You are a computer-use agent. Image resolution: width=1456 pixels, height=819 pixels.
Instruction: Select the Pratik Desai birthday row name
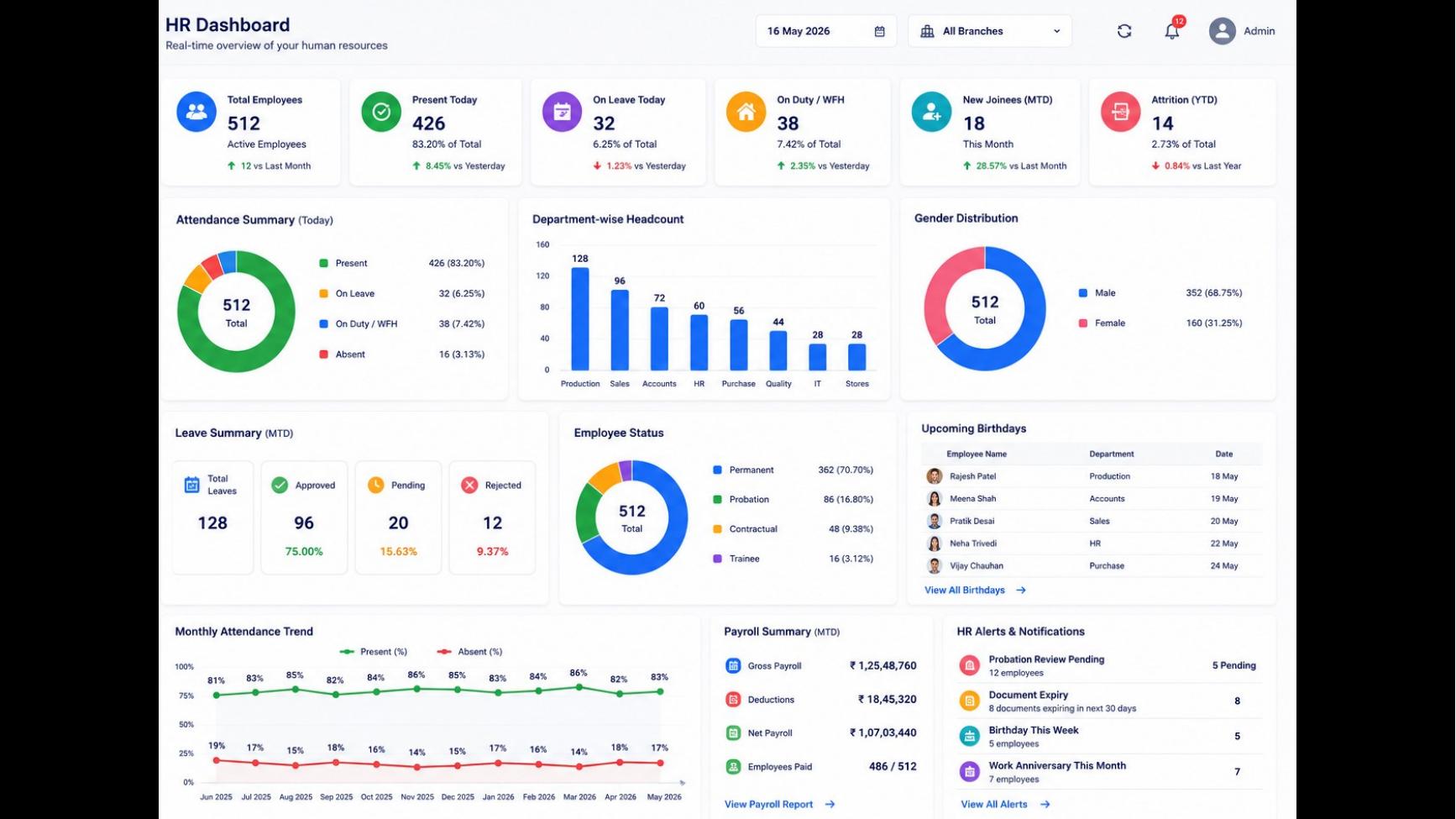pyautogui.click(x=972, y=521)
